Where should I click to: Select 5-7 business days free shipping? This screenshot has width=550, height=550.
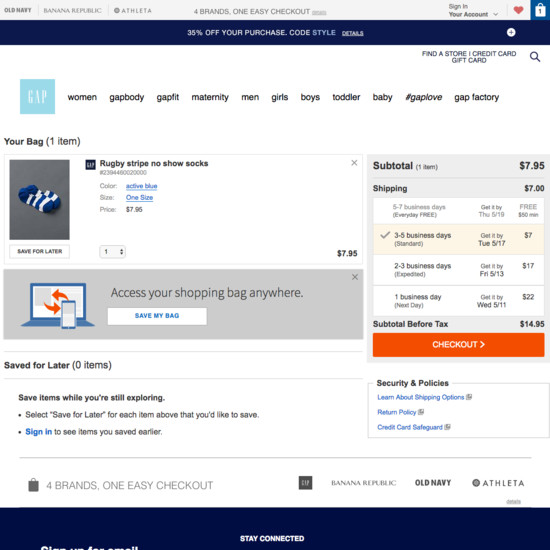458,210
